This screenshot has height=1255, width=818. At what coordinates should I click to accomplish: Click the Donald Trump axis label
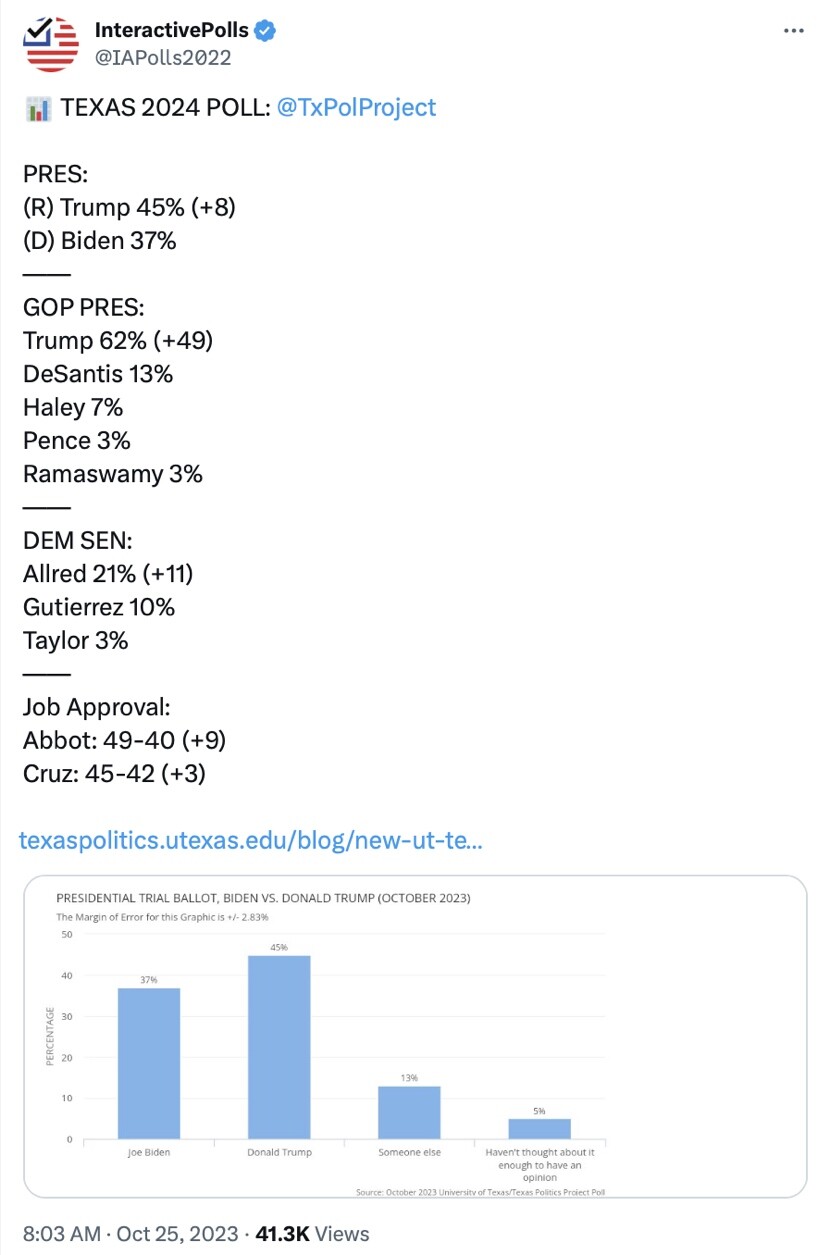[280, 1152]
